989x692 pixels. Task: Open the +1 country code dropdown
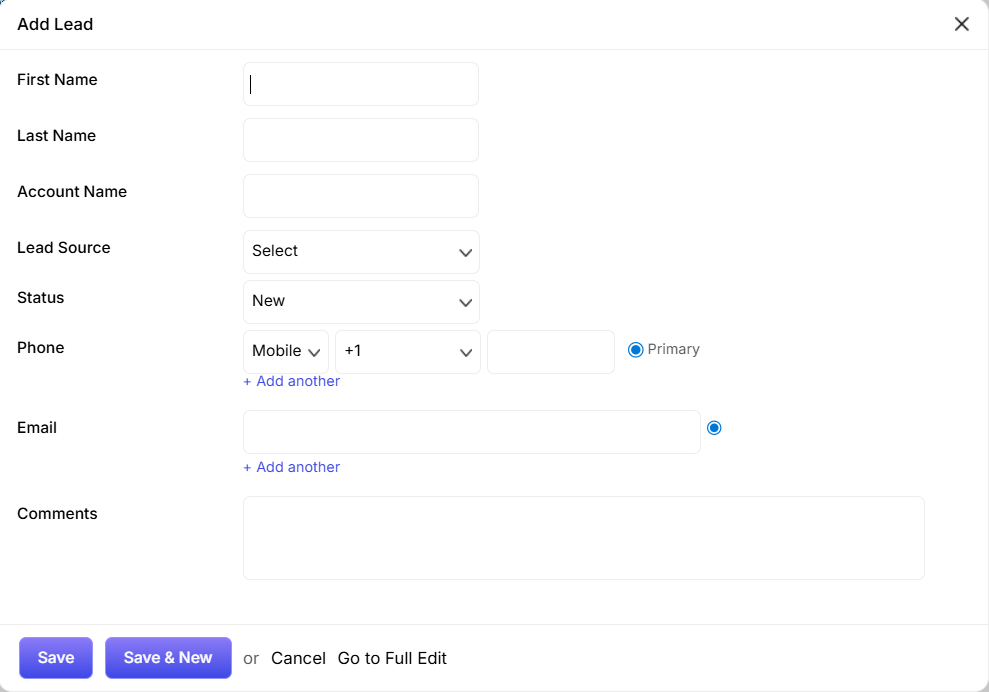click(407, 351)
